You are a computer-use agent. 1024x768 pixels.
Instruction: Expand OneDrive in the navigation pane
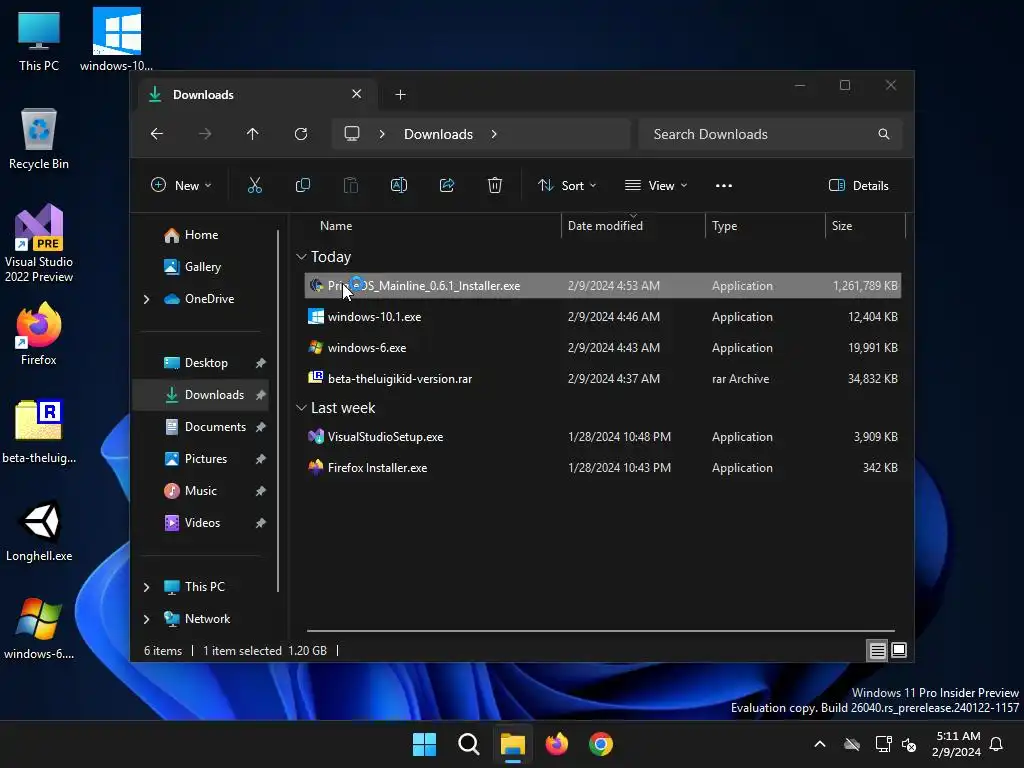click(x=146, y=299)
